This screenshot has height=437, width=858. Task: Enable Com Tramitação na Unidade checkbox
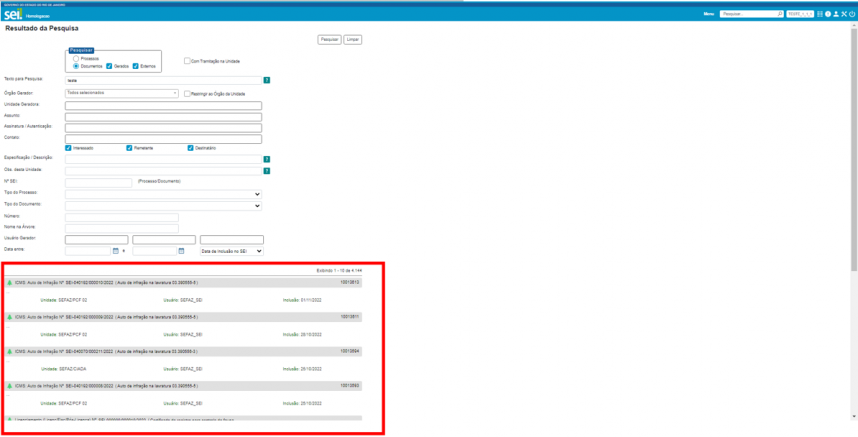point(187,60)
